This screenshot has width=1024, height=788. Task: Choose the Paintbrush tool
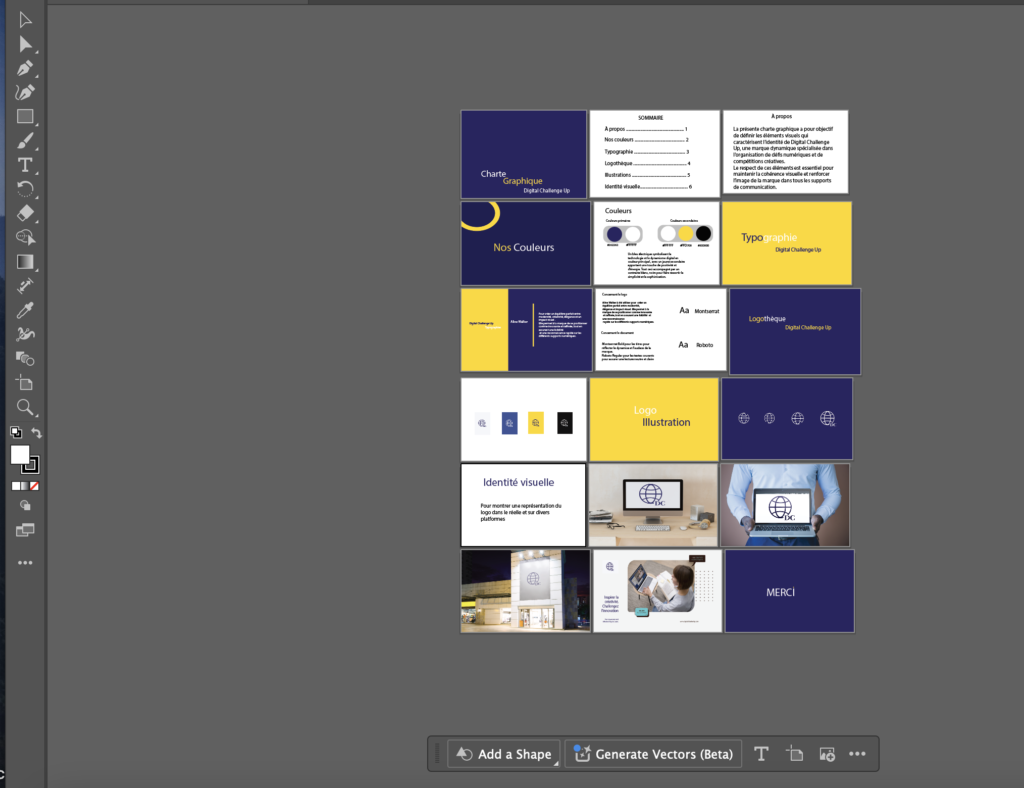[x=25, y=141]
